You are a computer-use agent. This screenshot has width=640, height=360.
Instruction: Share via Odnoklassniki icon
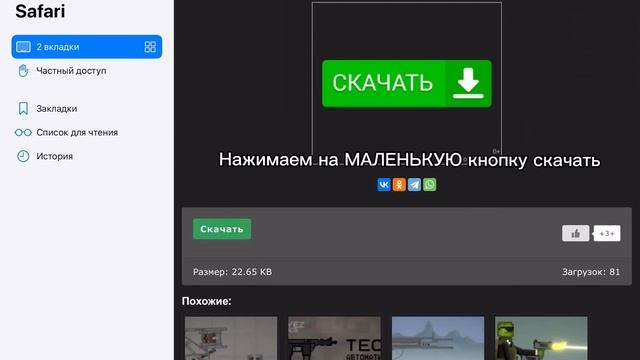(x=399, y=184)
